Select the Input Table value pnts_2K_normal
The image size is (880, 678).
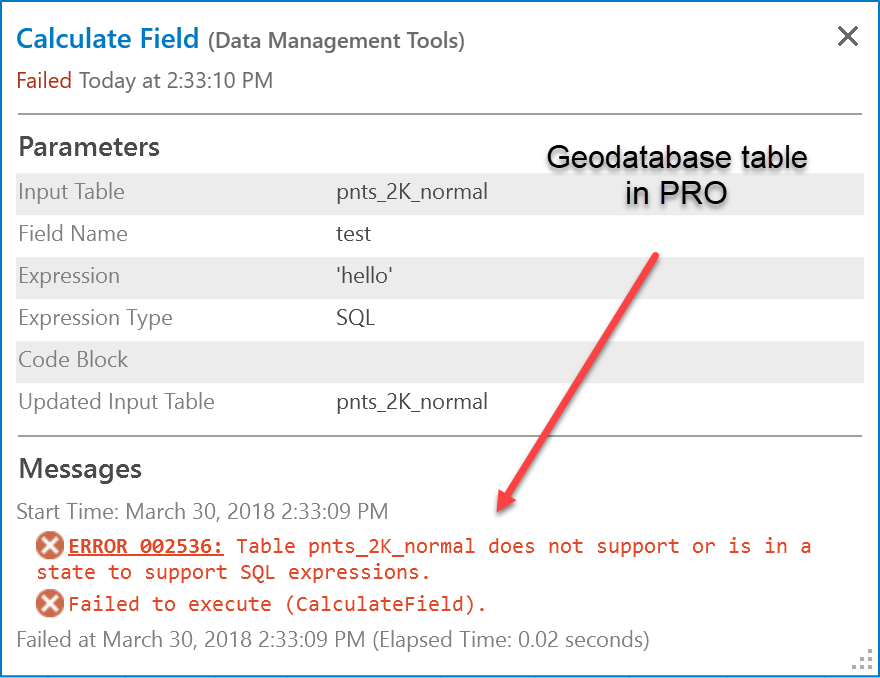click(x=412, y=192)
